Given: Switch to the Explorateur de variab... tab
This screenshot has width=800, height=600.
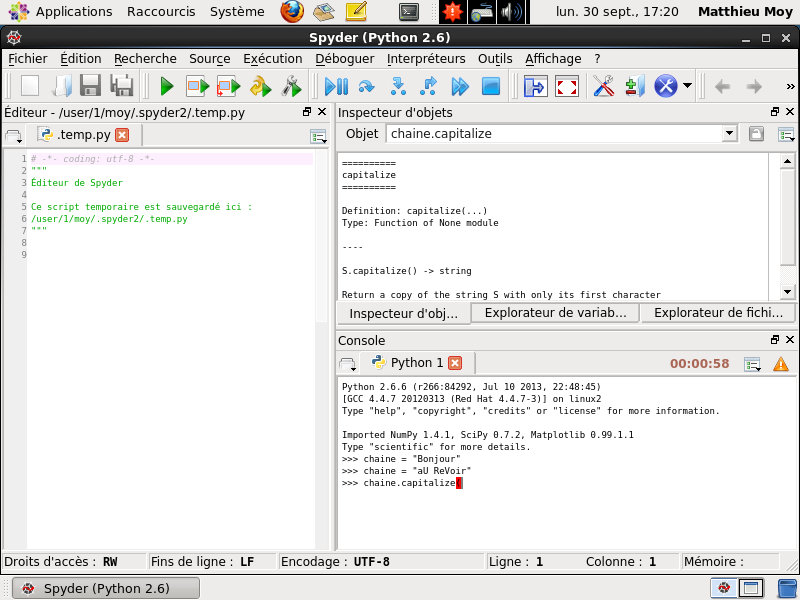Looking at the screenshot, I should pos(555,313).
